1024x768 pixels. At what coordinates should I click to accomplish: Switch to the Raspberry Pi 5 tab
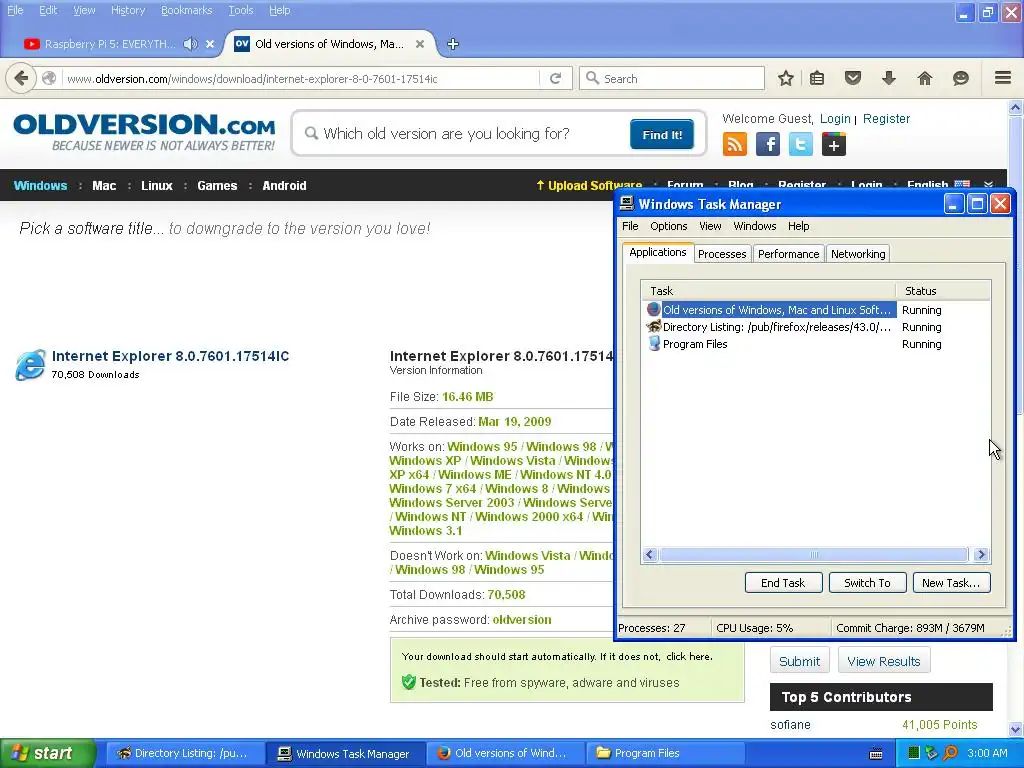(x=110, y=44)
